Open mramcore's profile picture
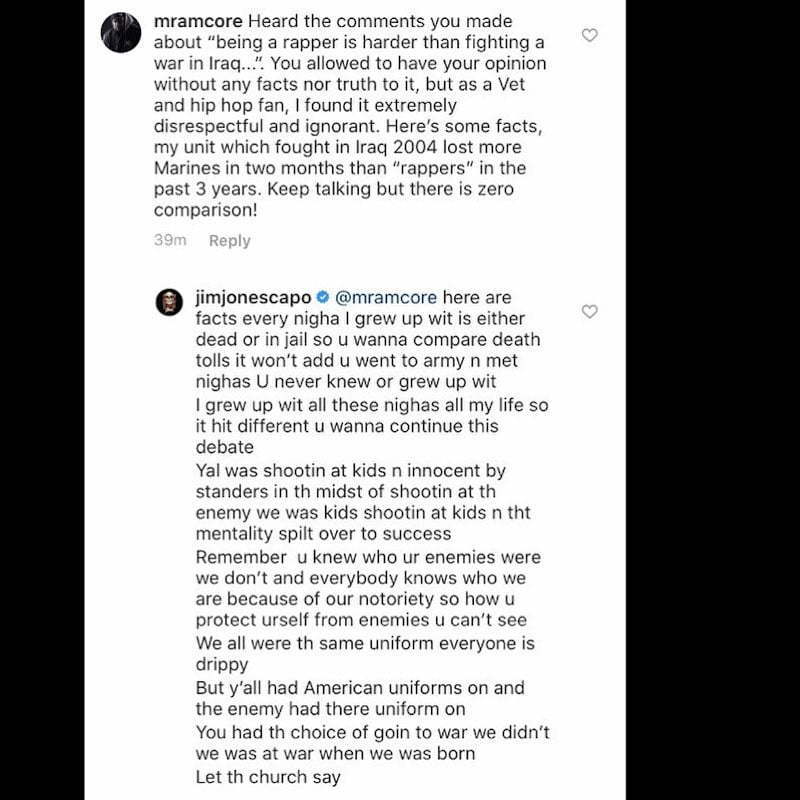This screenshot has width=800, height=800. [121, 32]
